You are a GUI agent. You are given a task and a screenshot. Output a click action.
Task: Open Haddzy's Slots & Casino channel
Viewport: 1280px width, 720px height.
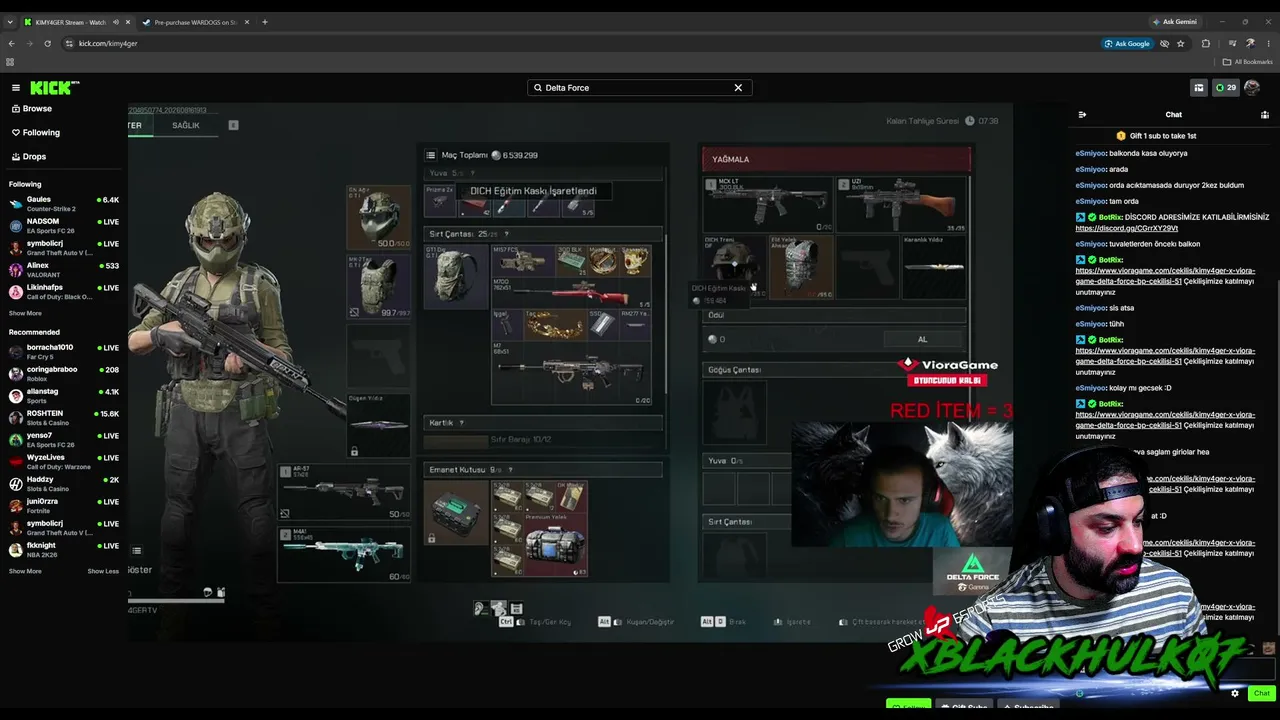tap(64, 484)
